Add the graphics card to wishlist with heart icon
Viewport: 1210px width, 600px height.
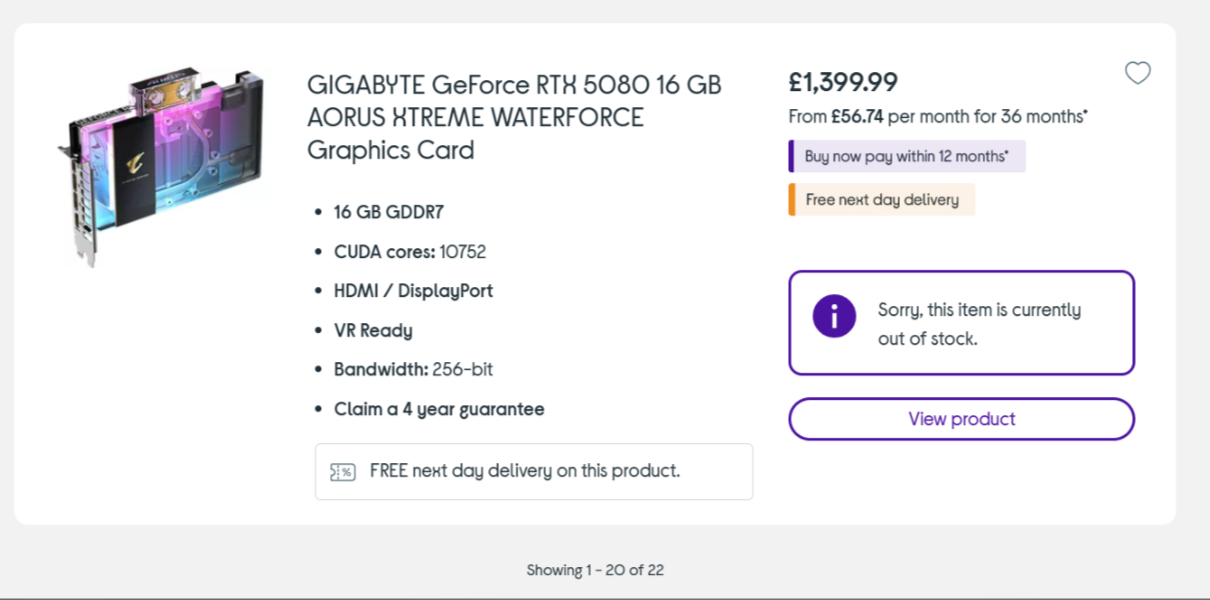click(1138, 73)
